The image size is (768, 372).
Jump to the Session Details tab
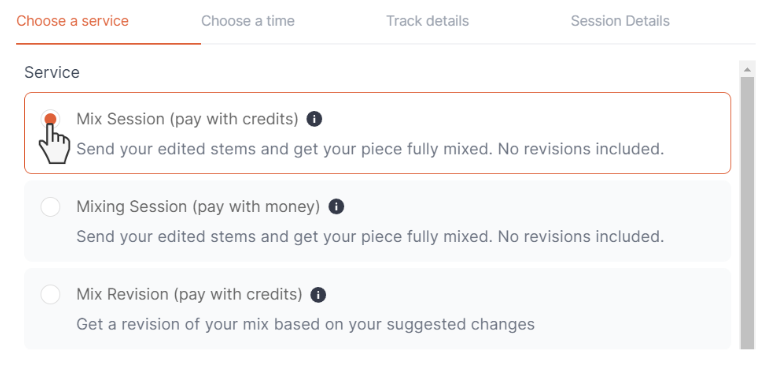[x=620, y=21]
